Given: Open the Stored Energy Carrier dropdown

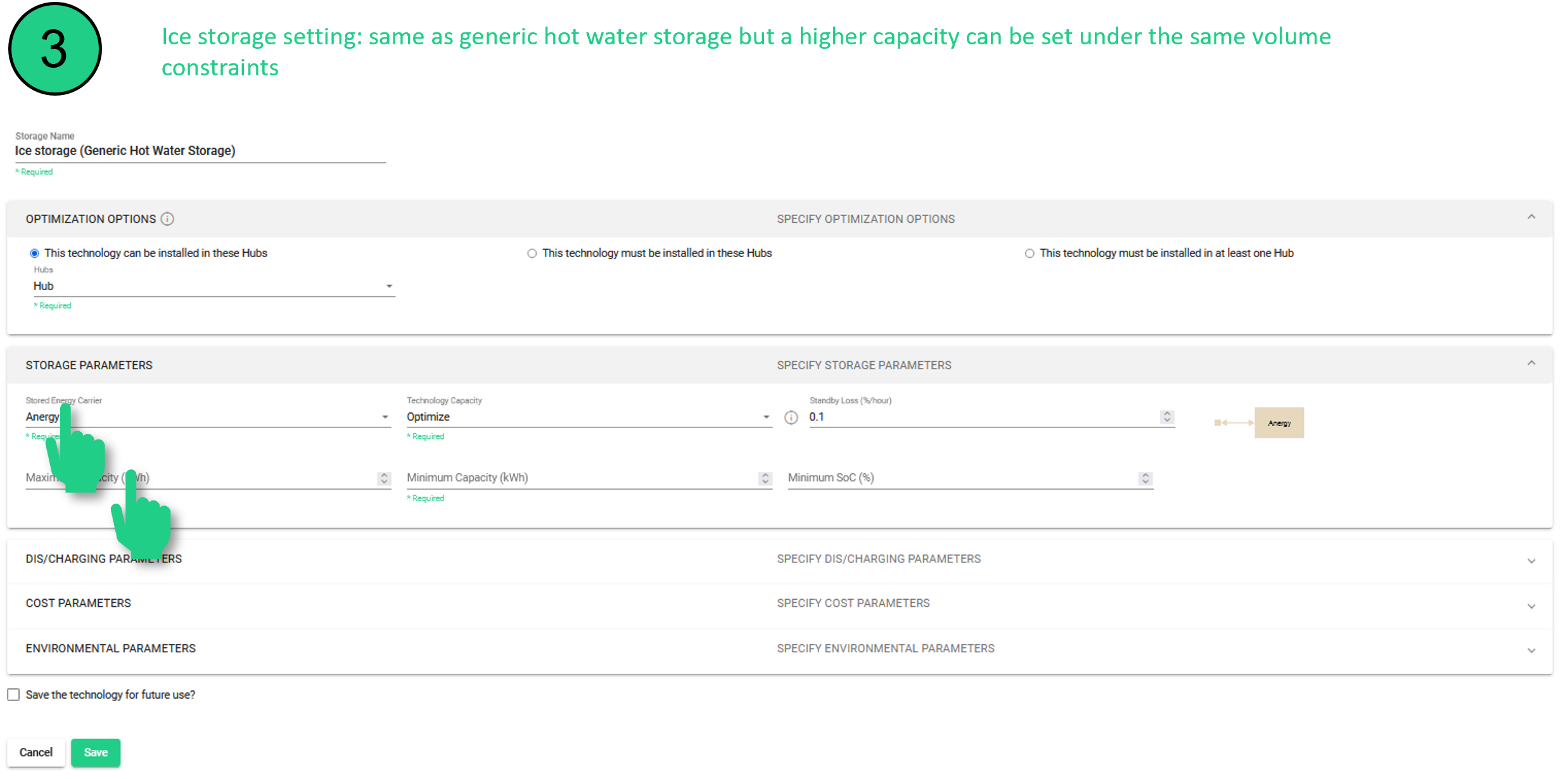Looking at the screenshot, I should coord(209,417).
